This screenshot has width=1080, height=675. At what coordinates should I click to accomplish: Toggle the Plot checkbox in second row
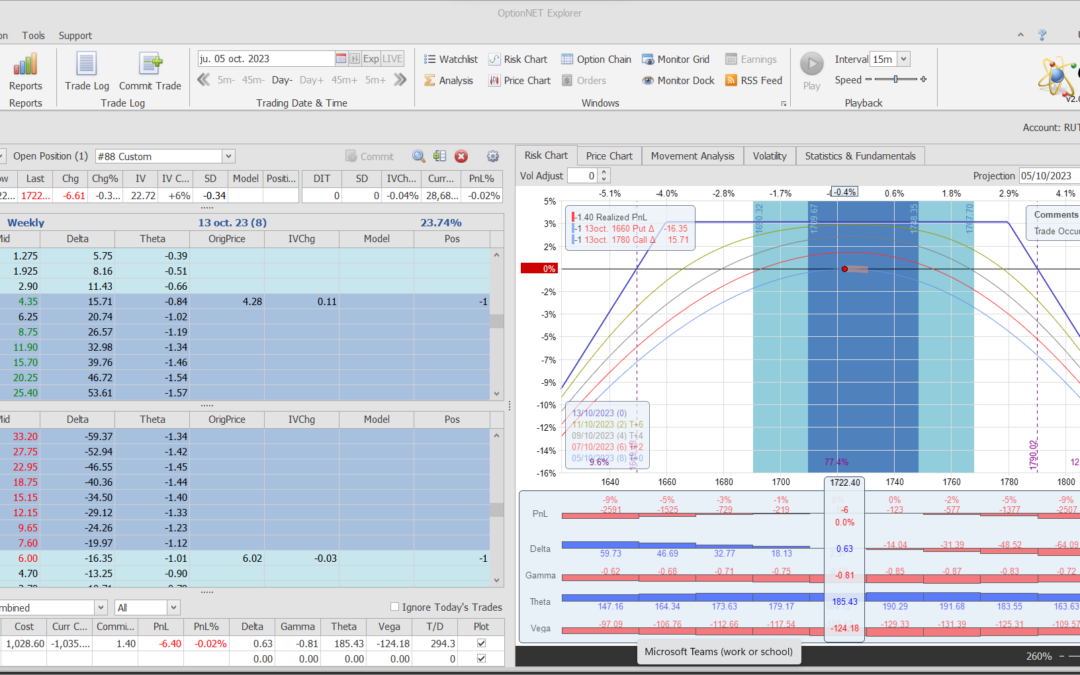click(x=482, y=660)
